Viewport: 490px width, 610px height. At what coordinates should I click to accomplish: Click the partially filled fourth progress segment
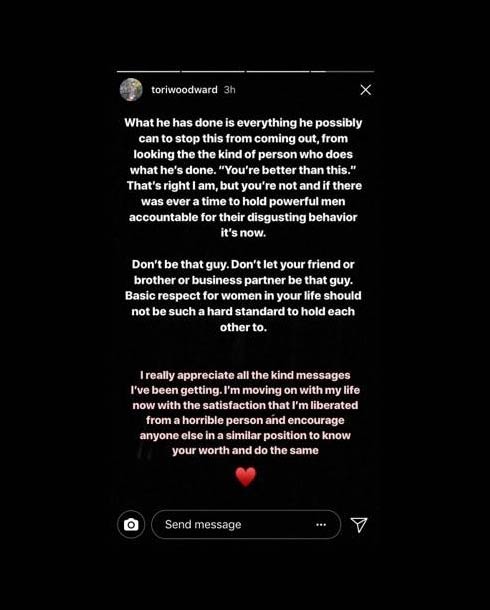point(343,72)
